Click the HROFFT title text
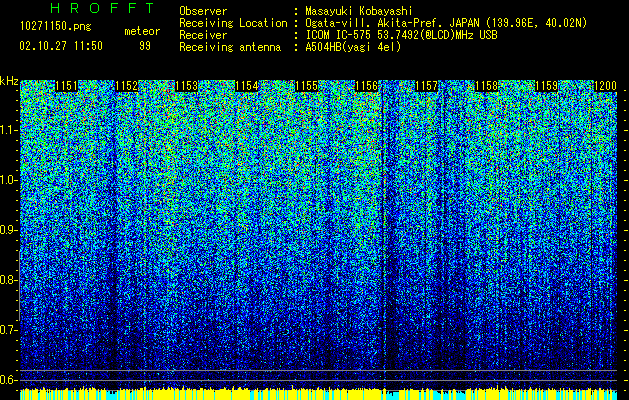629x400 pixels. pyautogui.click(x=103, y=8)
